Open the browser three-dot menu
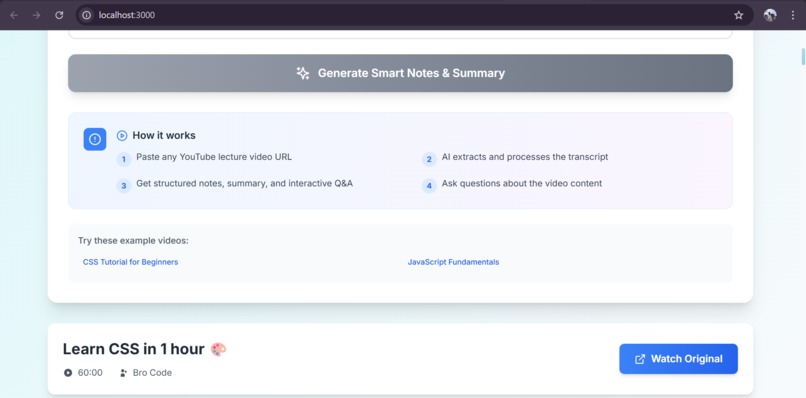The width and height of the screenshot is (806, 398). (793, 15)
